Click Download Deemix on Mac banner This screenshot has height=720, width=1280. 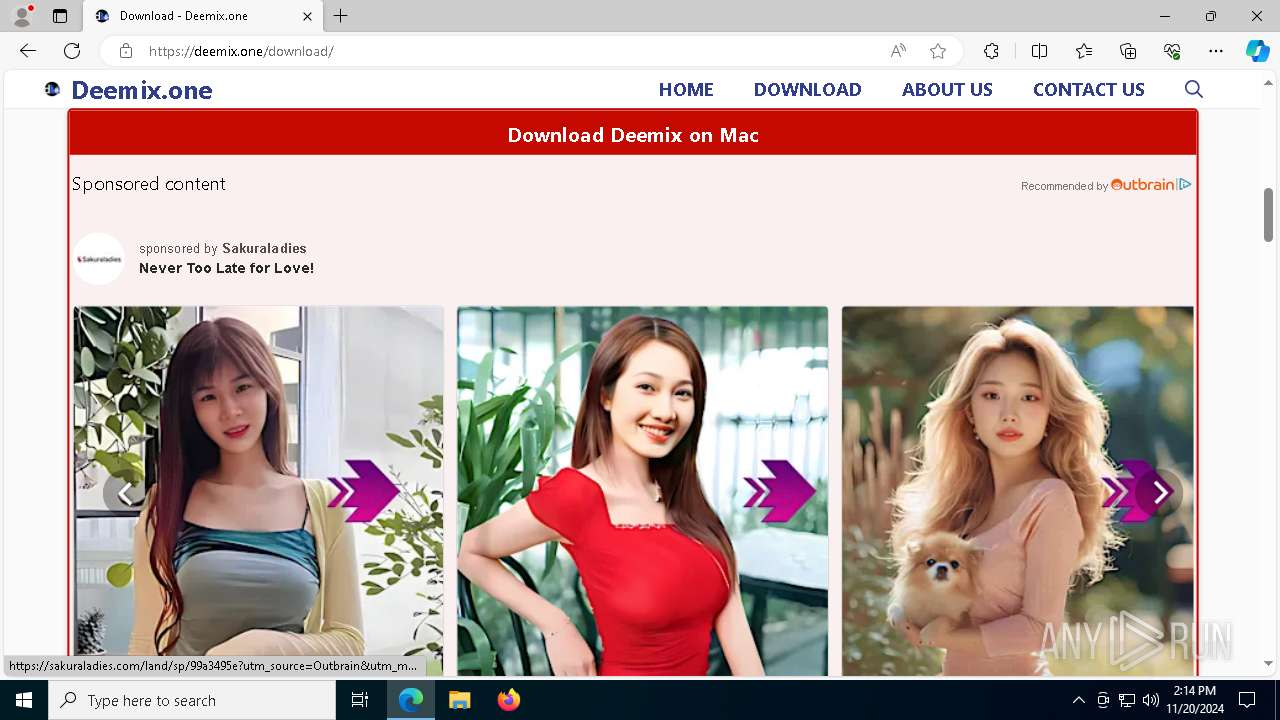coord(633,134)
